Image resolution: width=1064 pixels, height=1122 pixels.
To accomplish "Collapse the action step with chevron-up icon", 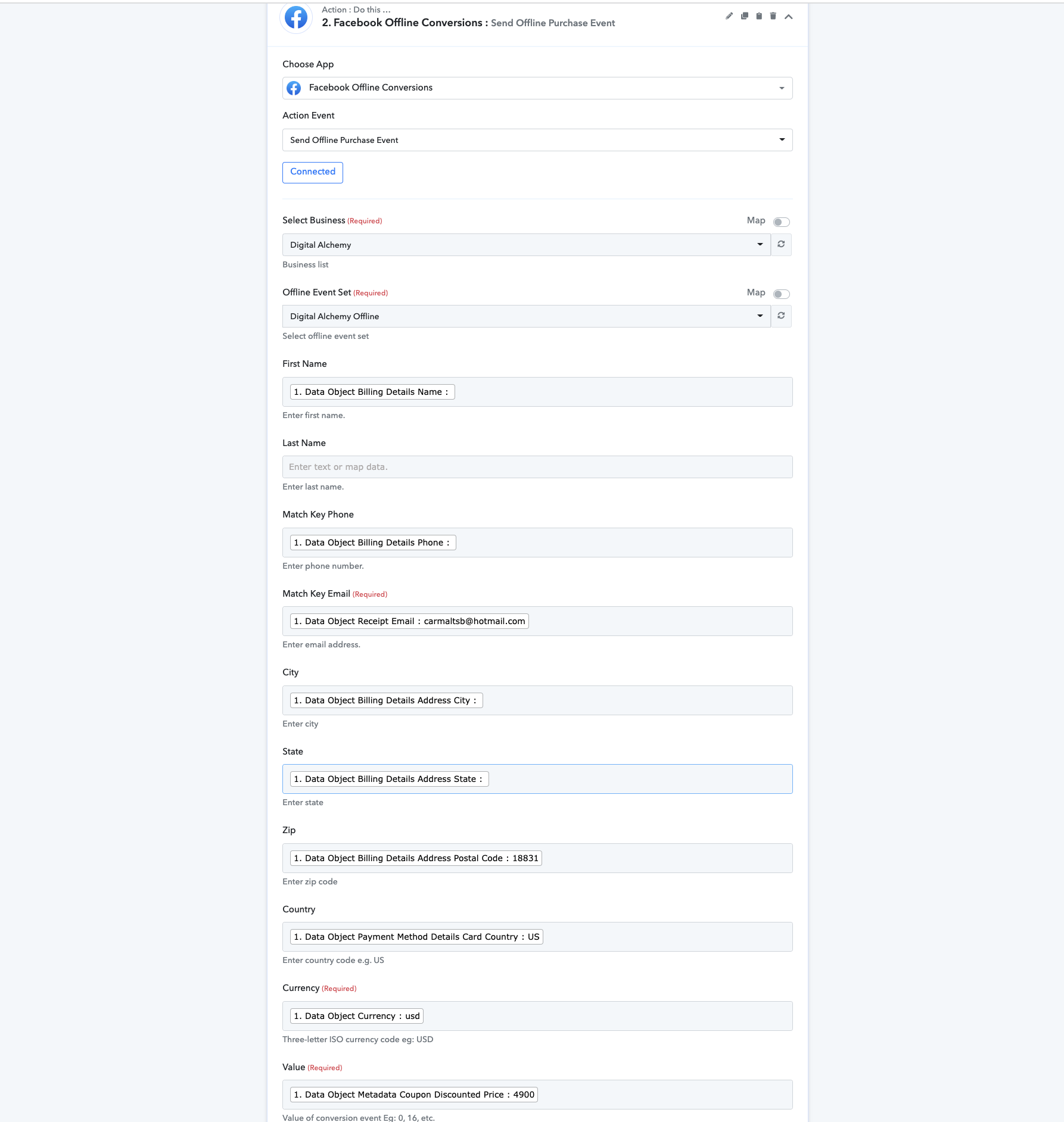I will click(789, 17).
